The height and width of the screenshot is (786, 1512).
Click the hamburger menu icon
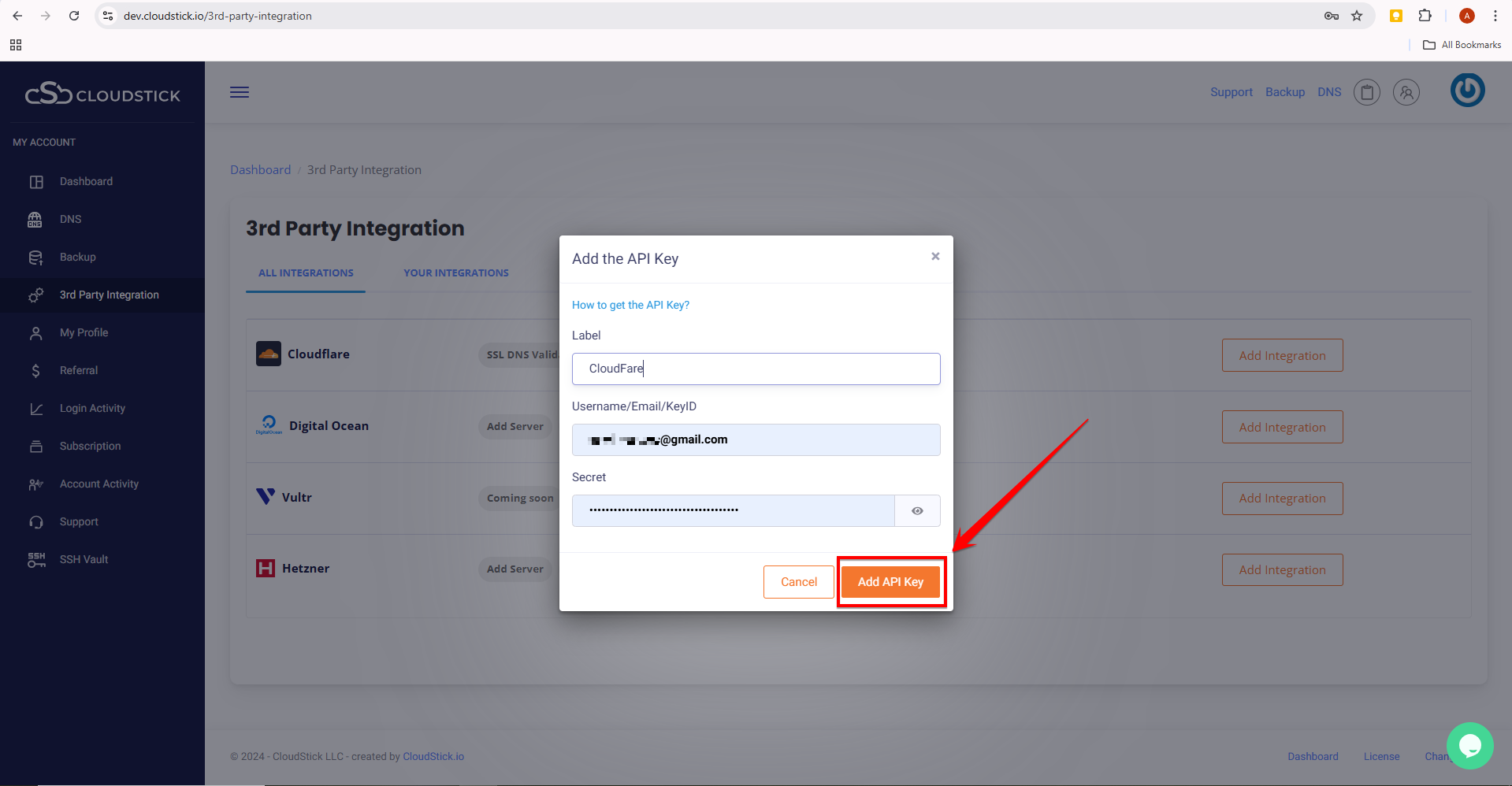click(x=240, y=92)
